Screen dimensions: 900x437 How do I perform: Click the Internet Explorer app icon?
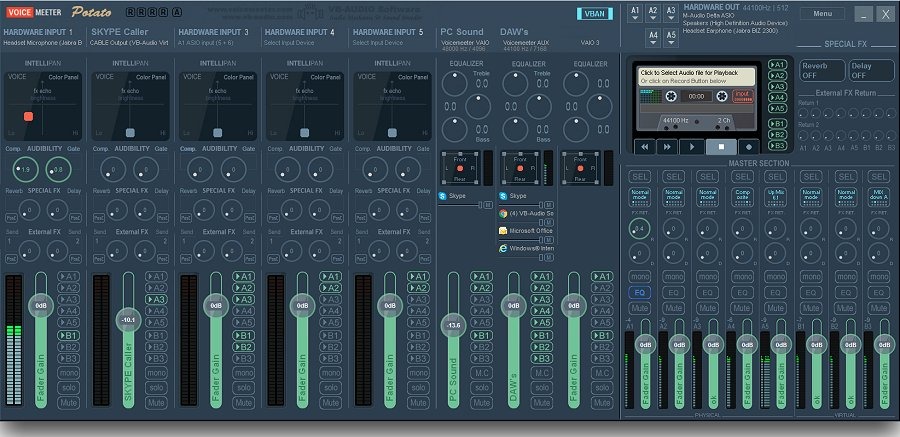(x=503, y=248)
